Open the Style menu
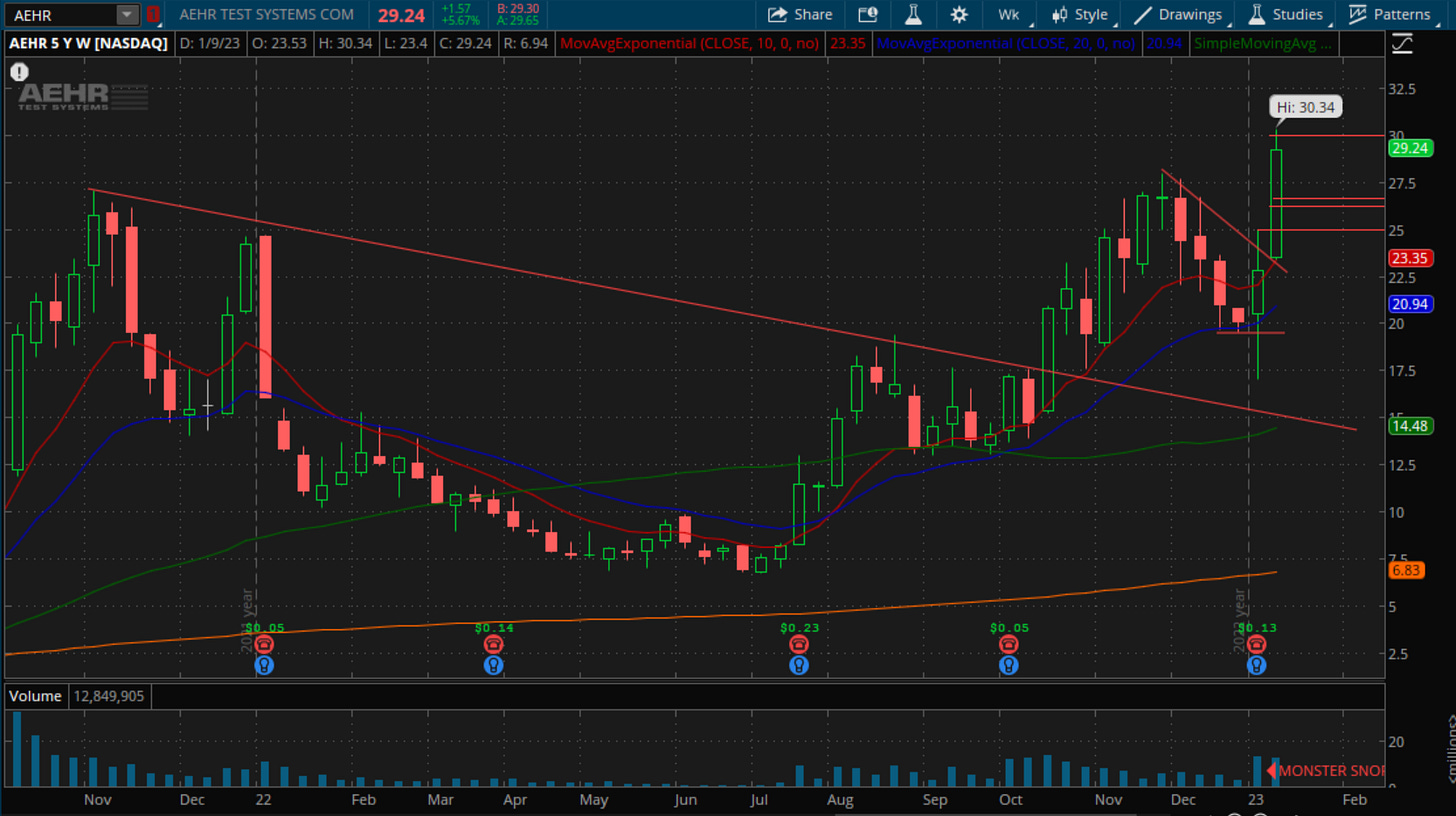The image size is (1456, 816). click(x=1079, y=14)
